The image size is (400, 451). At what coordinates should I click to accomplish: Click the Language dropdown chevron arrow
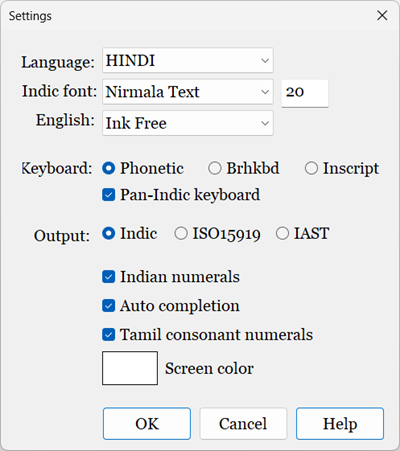pos(265,61)
